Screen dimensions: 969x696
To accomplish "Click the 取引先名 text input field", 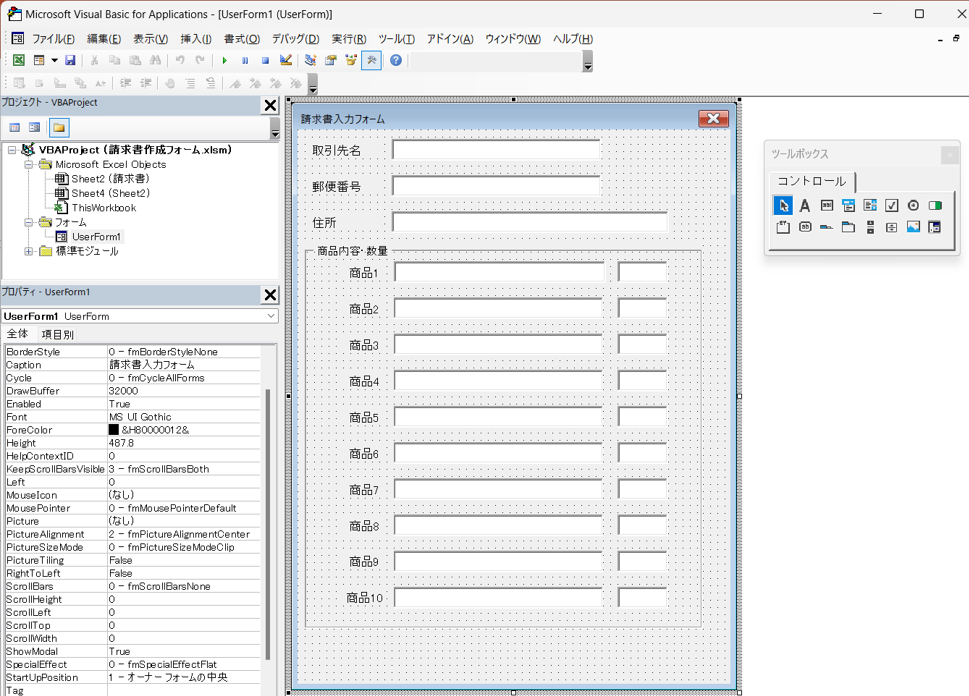I will click(x=496, y=150).
